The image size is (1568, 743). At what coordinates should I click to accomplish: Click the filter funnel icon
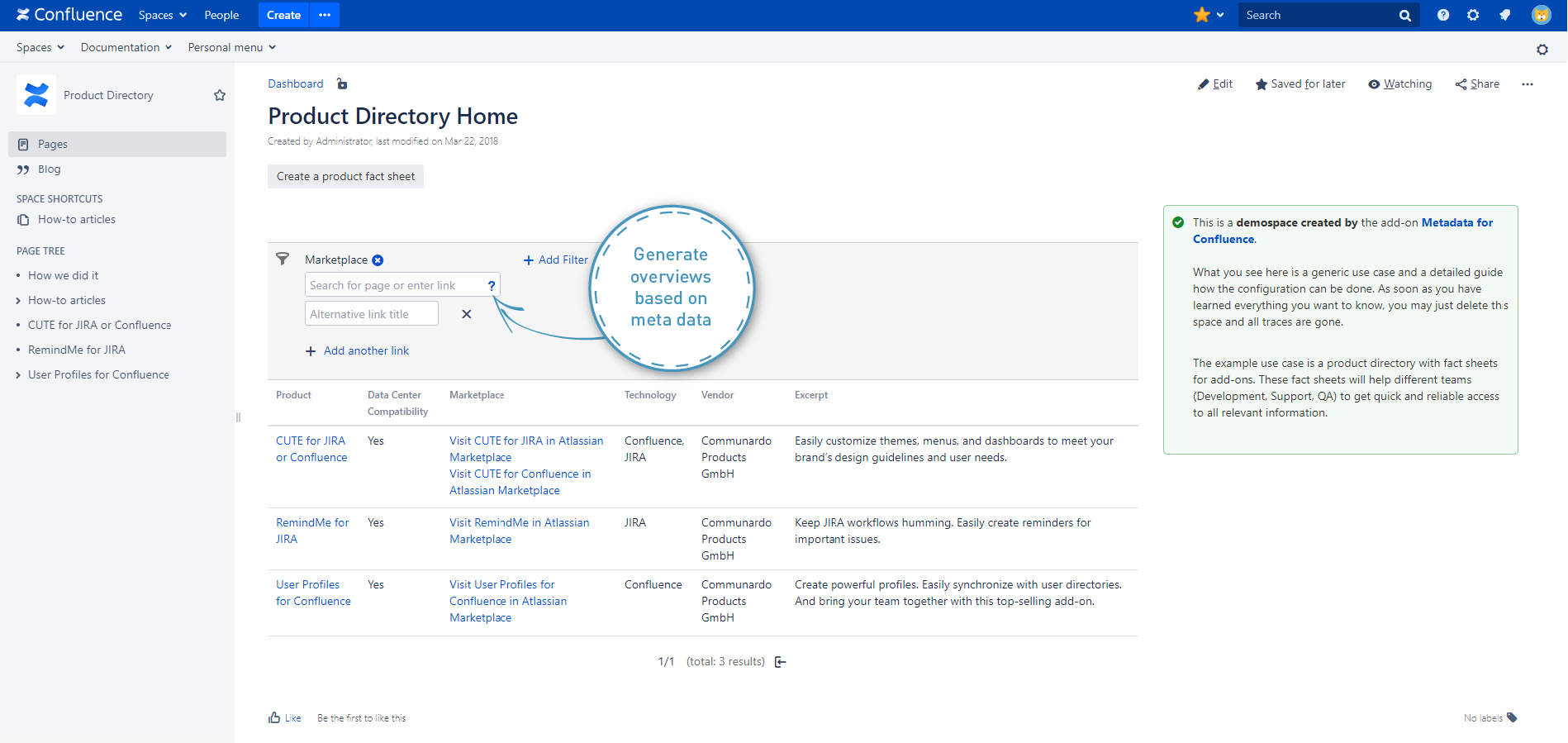click(283, 259)
